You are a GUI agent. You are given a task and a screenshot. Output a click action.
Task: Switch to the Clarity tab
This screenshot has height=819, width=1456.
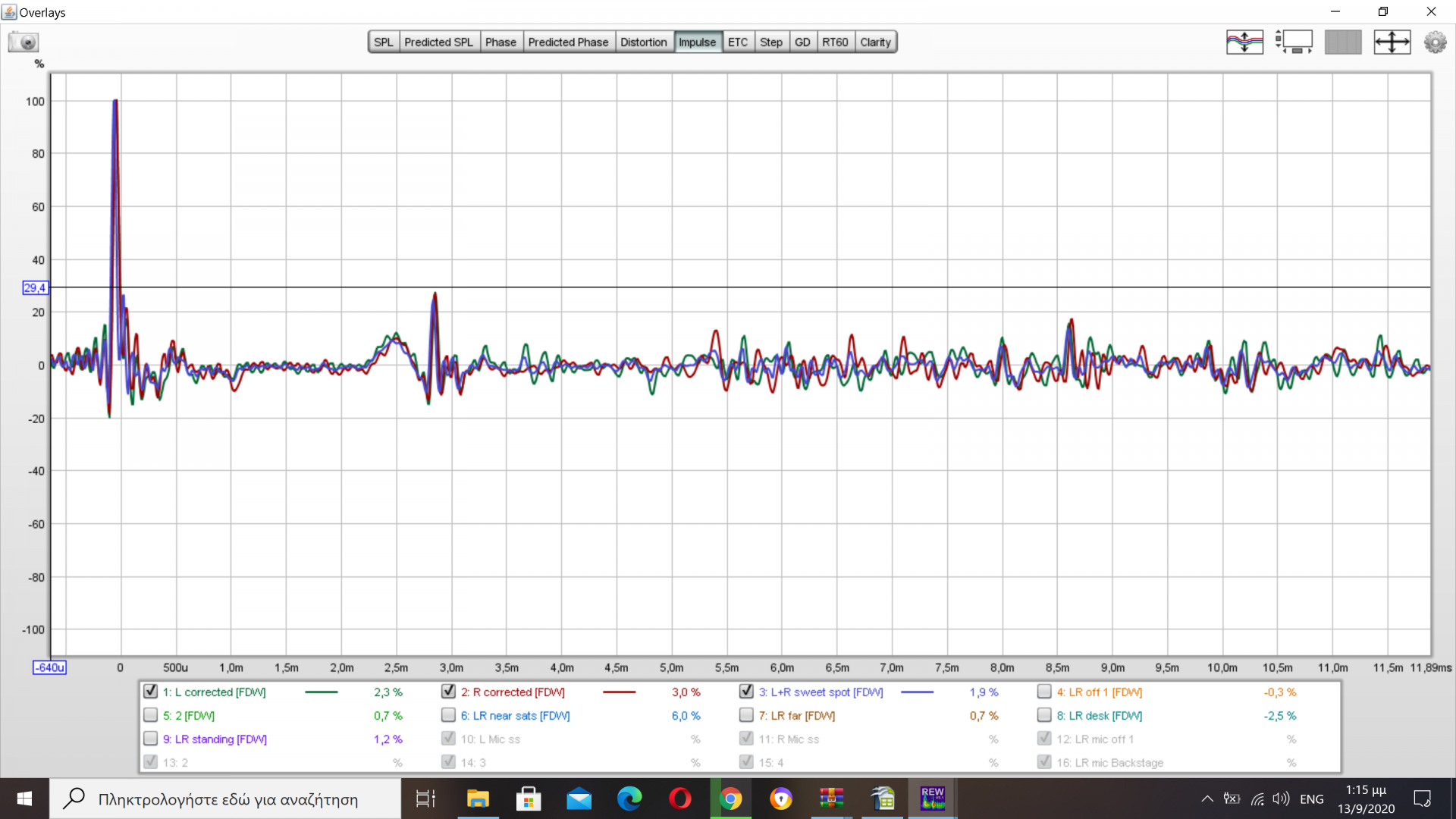pyautogui.click(x=875, y=42)
